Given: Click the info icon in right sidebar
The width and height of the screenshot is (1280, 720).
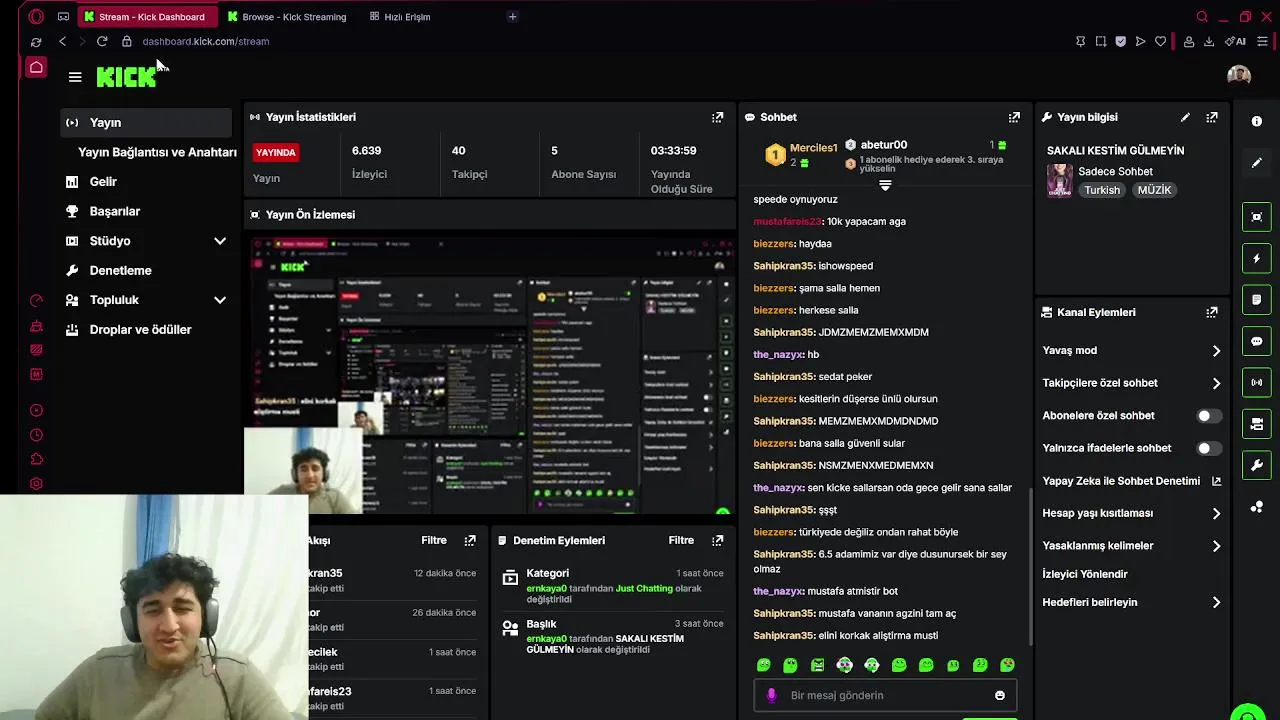Looking at the screenshot, I should [x=1257, y=121].
